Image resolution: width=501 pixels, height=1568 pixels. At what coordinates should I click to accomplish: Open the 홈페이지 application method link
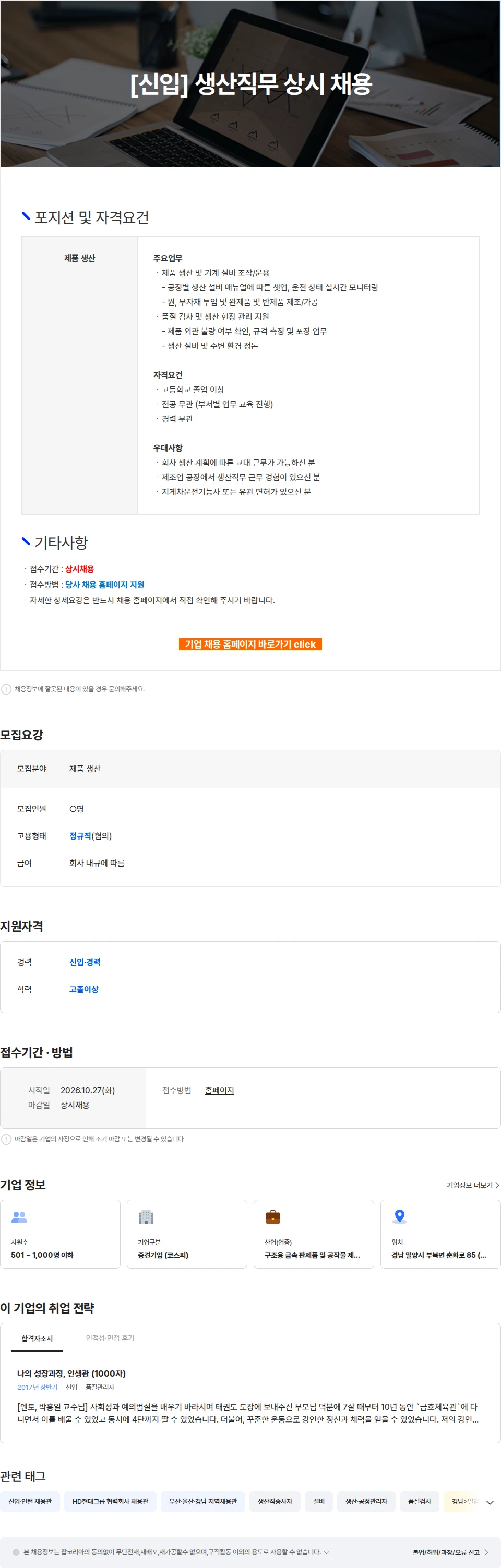[x=219, y=1090]
